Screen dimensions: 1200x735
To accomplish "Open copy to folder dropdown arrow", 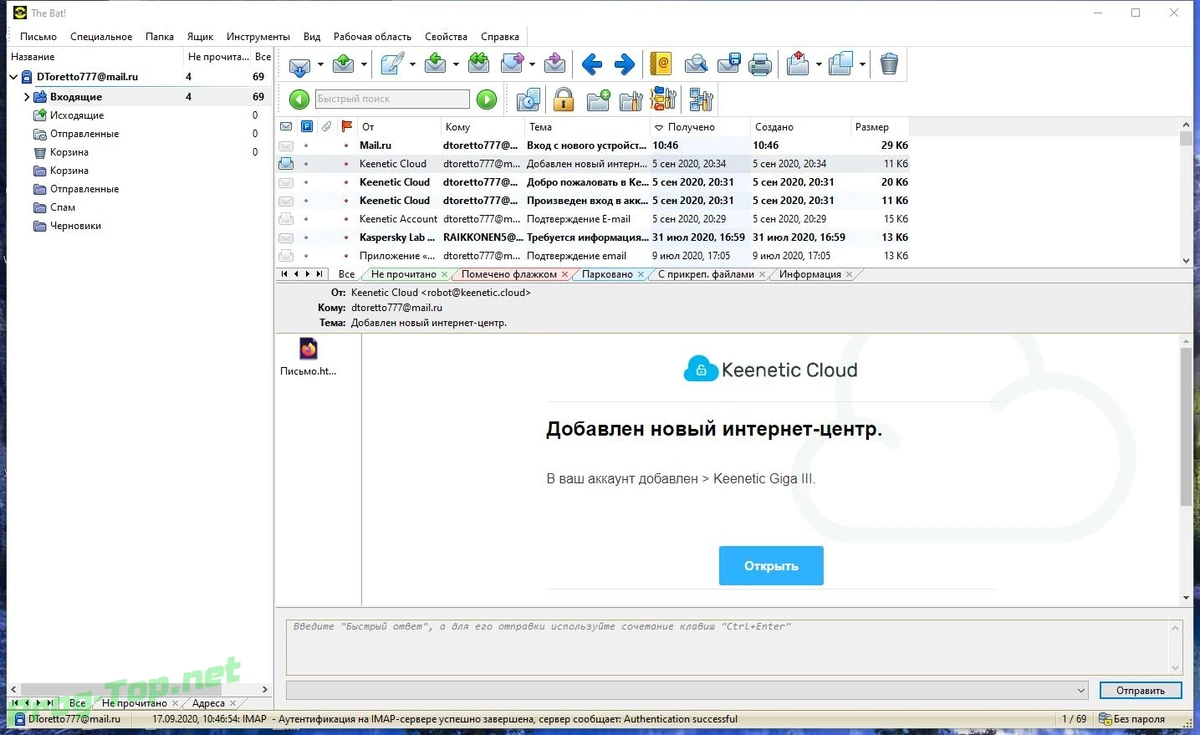I will click(862, 65).
